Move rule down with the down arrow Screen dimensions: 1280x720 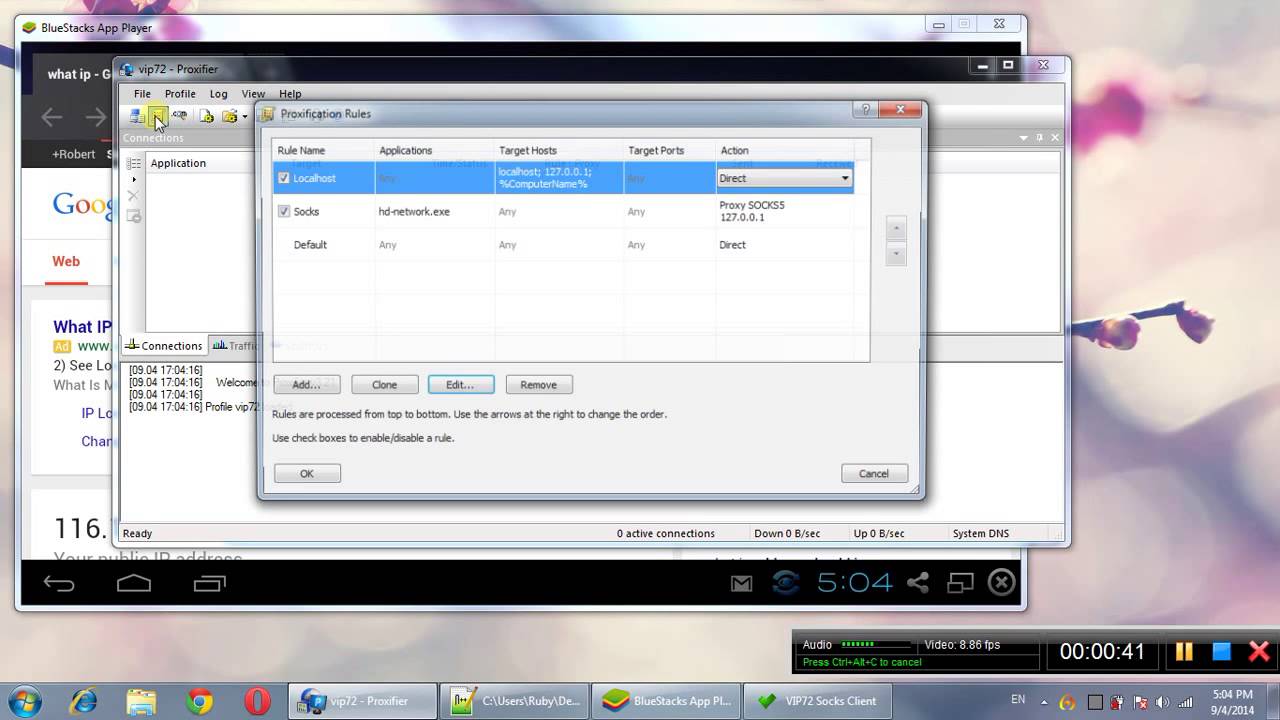897,254
